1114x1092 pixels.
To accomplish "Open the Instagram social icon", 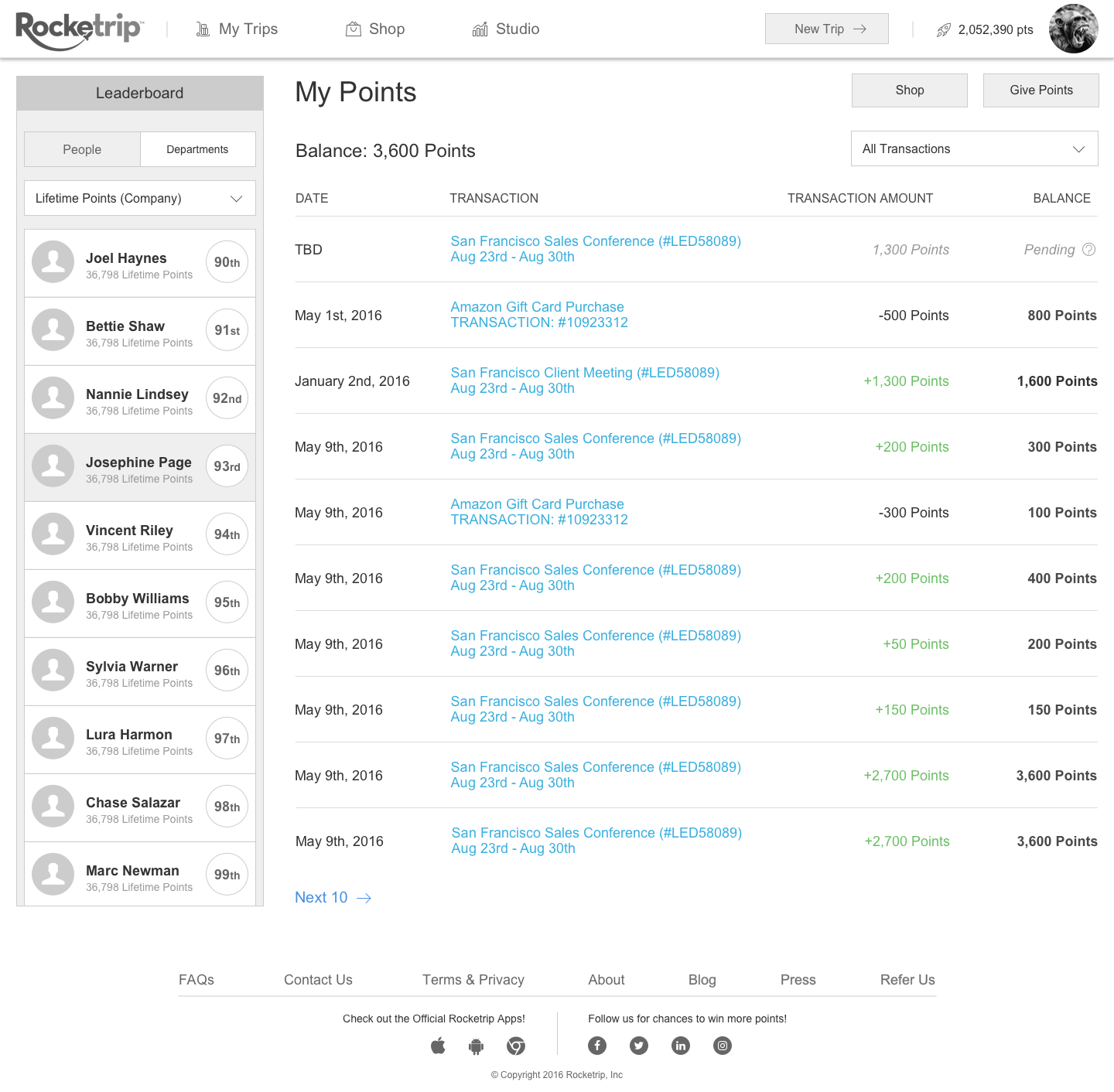I will coord(723,1046).
